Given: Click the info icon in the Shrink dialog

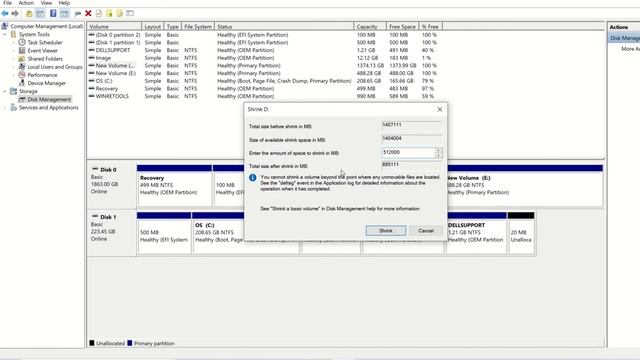Looking at the screenshot, I should (x=253, y=178).
